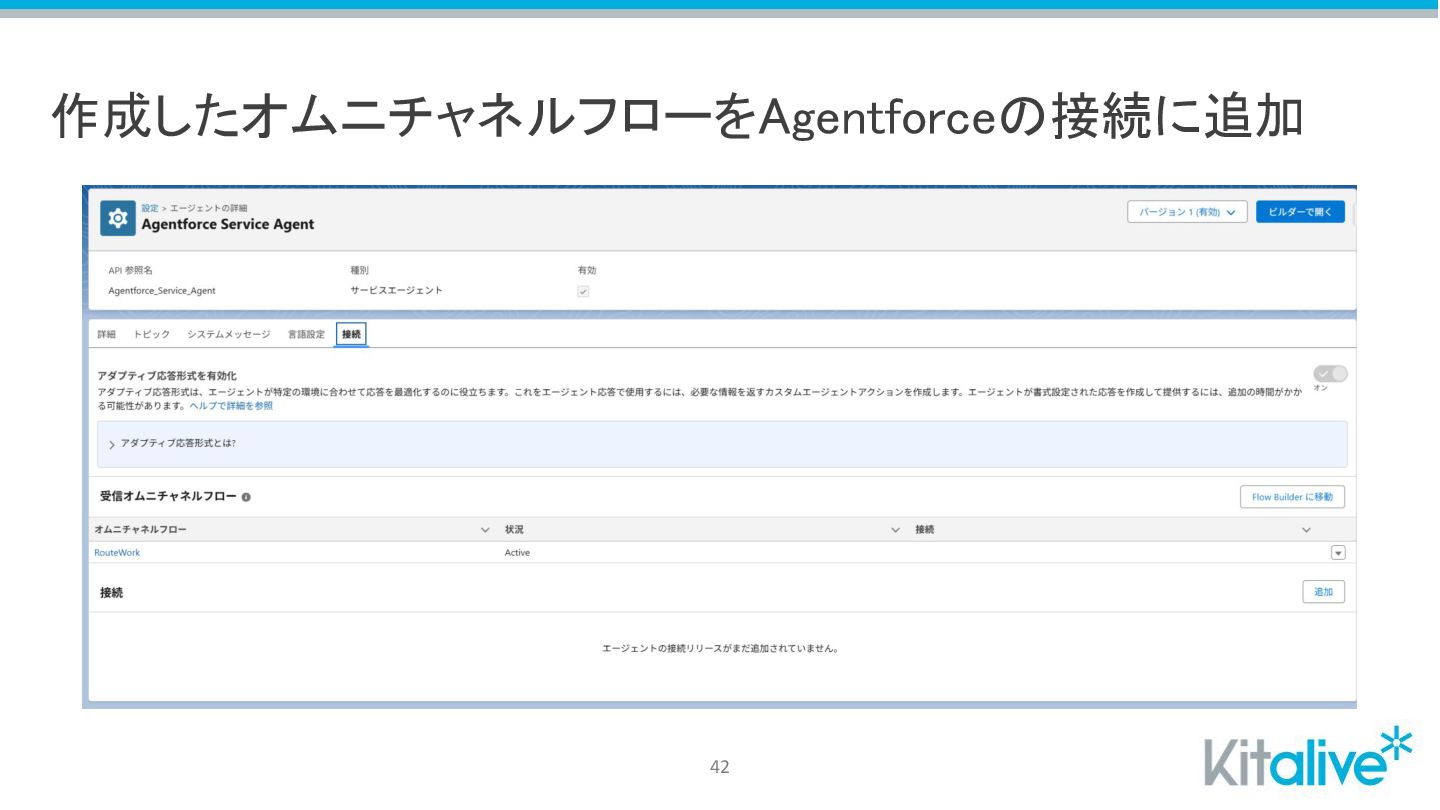The height and width of the screenshot is (810, 1440).
Task: Click the エージェントの接続リリースがまだ追加されていません message
Action: click(719, 648)
